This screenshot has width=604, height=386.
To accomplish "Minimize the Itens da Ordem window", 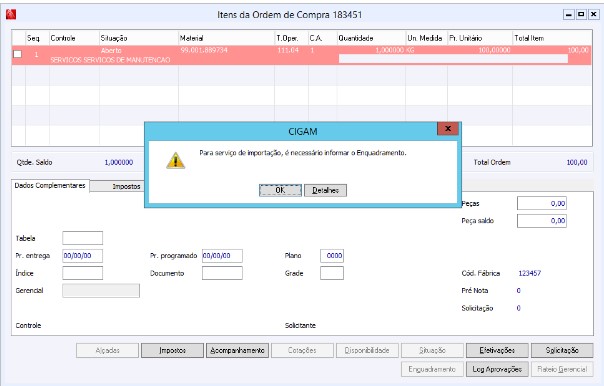I will 568,15.
